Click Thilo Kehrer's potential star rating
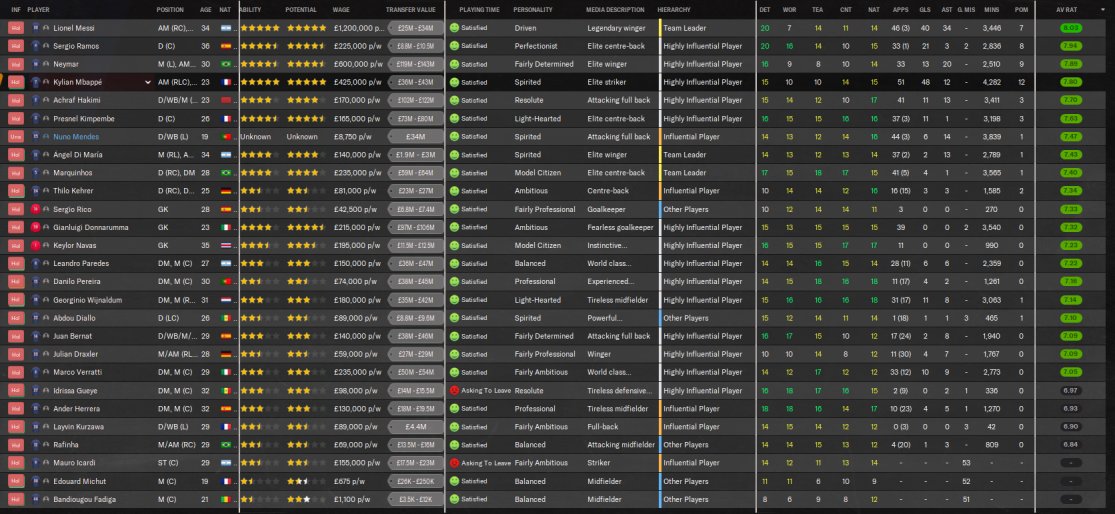The height and width of the screenshot is (514, 1115). [306, 191]
